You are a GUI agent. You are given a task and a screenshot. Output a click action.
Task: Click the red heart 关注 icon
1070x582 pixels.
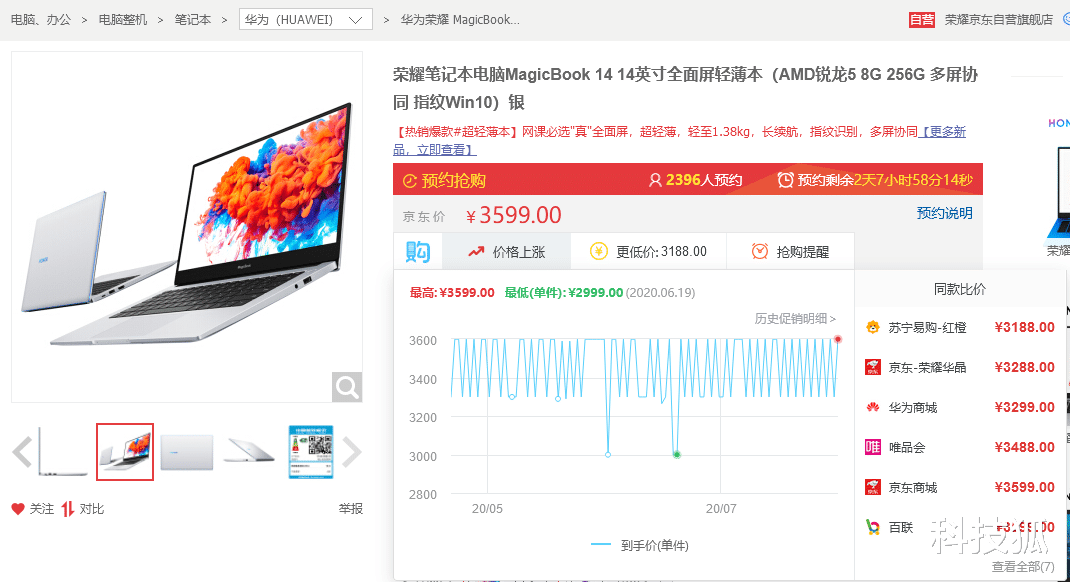(x=18, y=509)
